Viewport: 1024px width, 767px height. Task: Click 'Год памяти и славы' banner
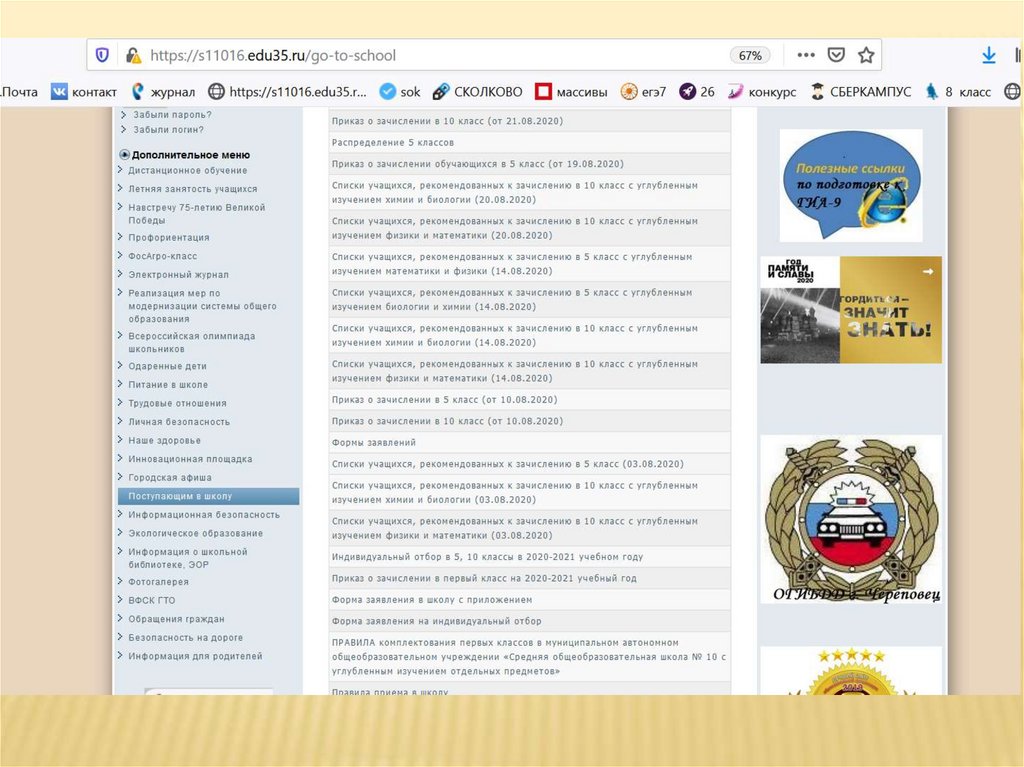click(851, 310)
